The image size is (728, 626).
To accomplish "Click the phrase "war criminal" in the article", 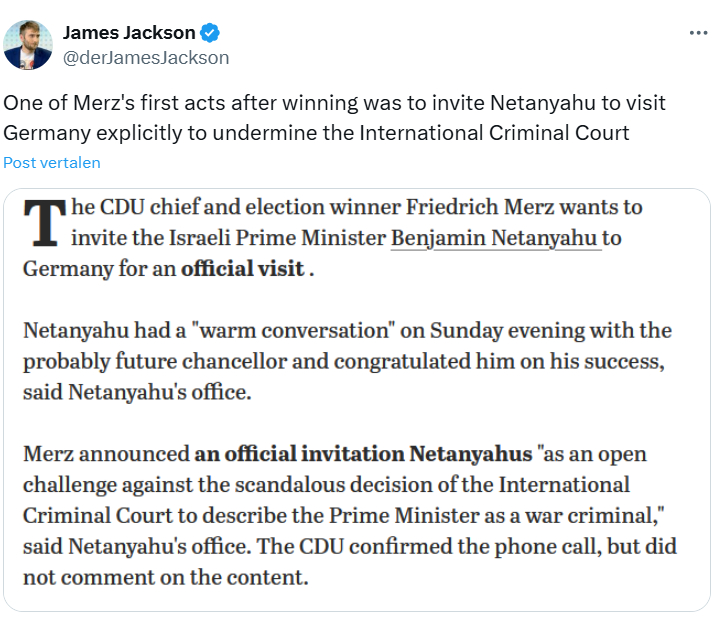I will pyautogui.click(x=575, y=515).
